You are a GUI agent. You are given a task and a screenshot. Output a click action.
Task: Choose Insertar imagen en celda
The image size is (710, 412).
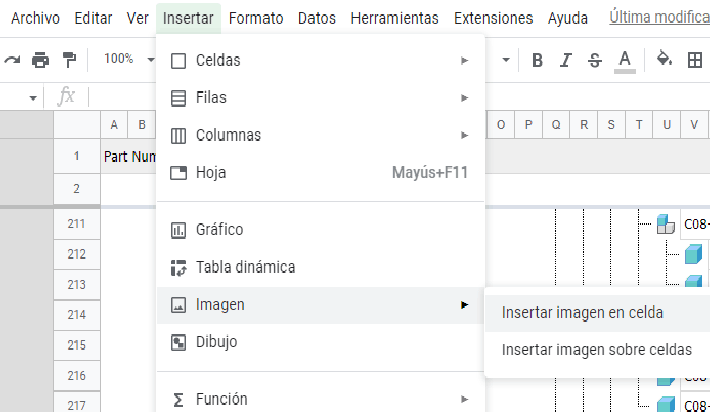pos(582,312)
